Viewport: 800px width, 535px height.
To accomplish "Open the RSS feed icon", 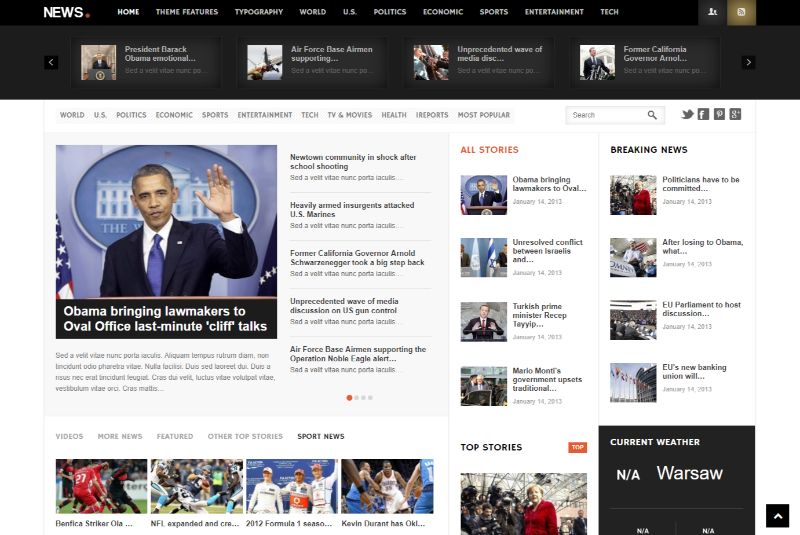I will tap(741, 12).
